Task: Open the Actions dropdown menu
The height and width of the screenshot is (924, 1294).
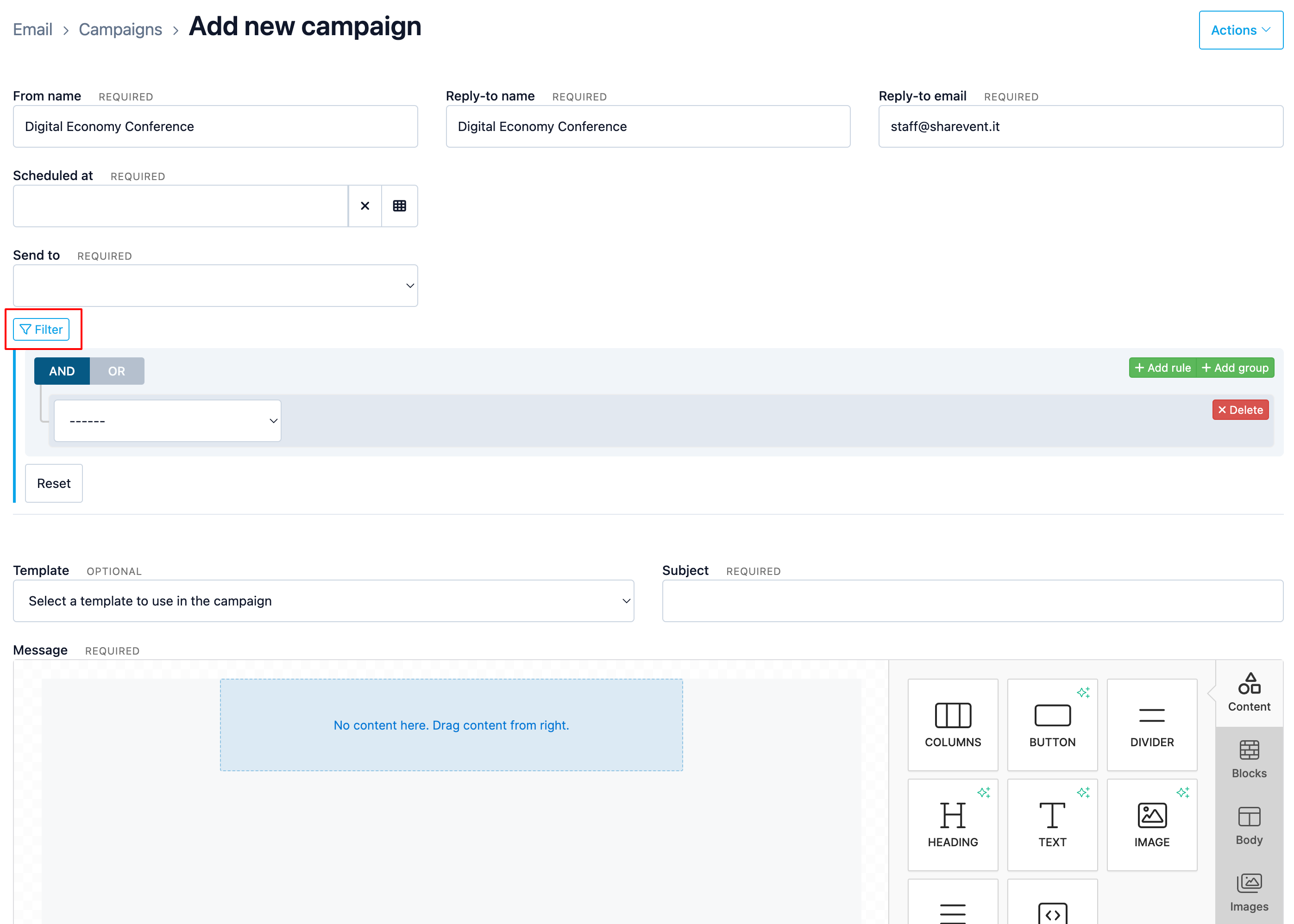Action: (x=1240, y=30)
